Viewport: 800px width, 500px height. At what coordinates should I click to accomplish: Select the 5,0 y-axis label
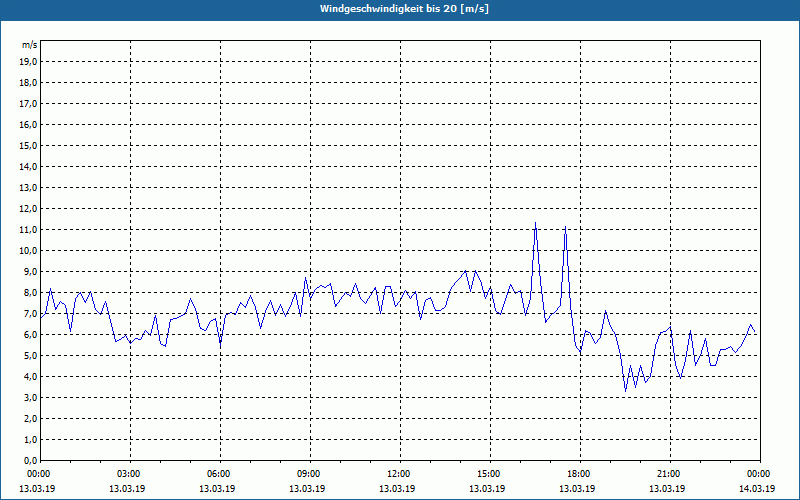point(30,356)
